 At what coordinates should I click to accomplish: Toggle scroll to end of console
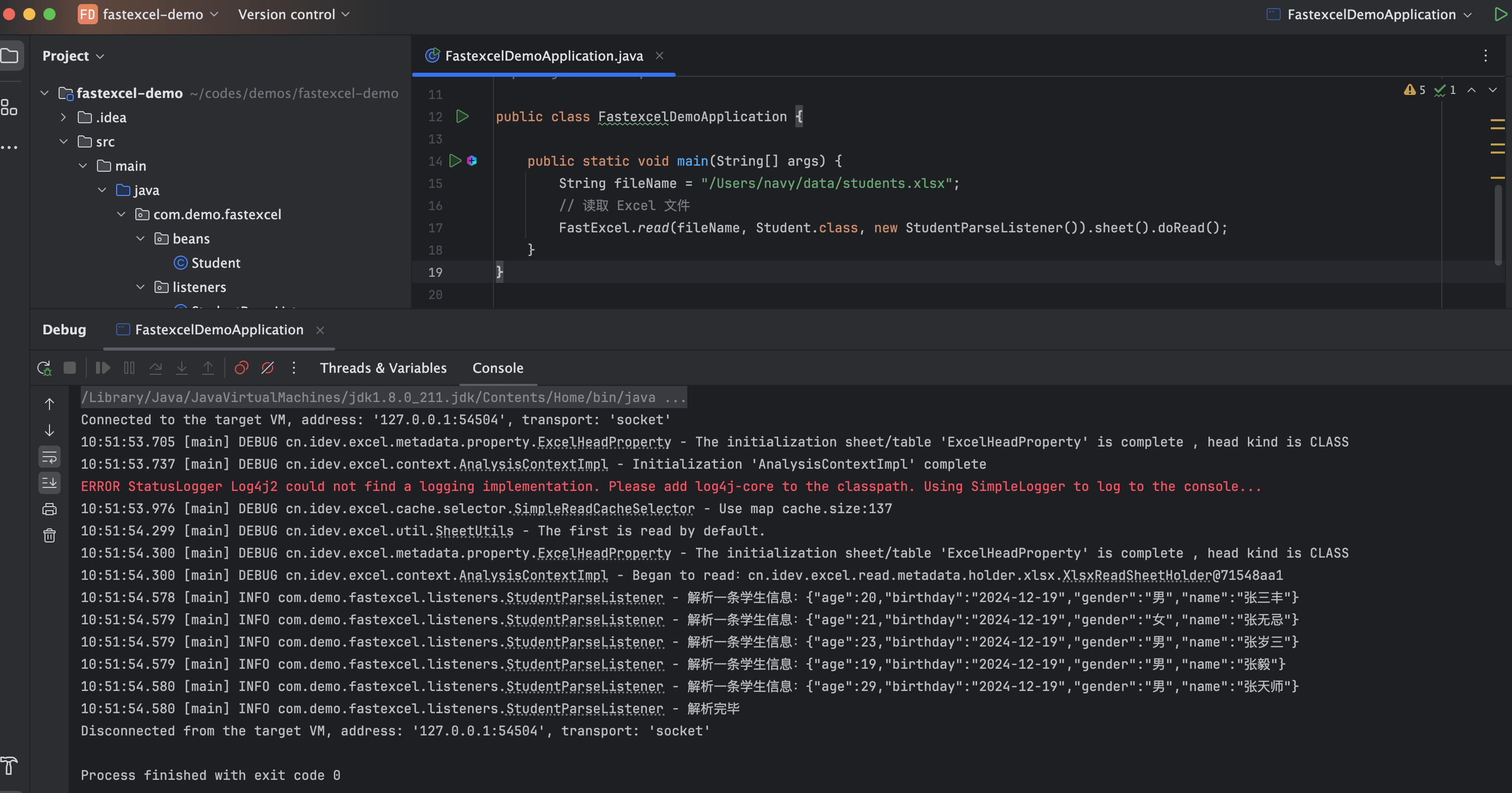tap(49, 483)
